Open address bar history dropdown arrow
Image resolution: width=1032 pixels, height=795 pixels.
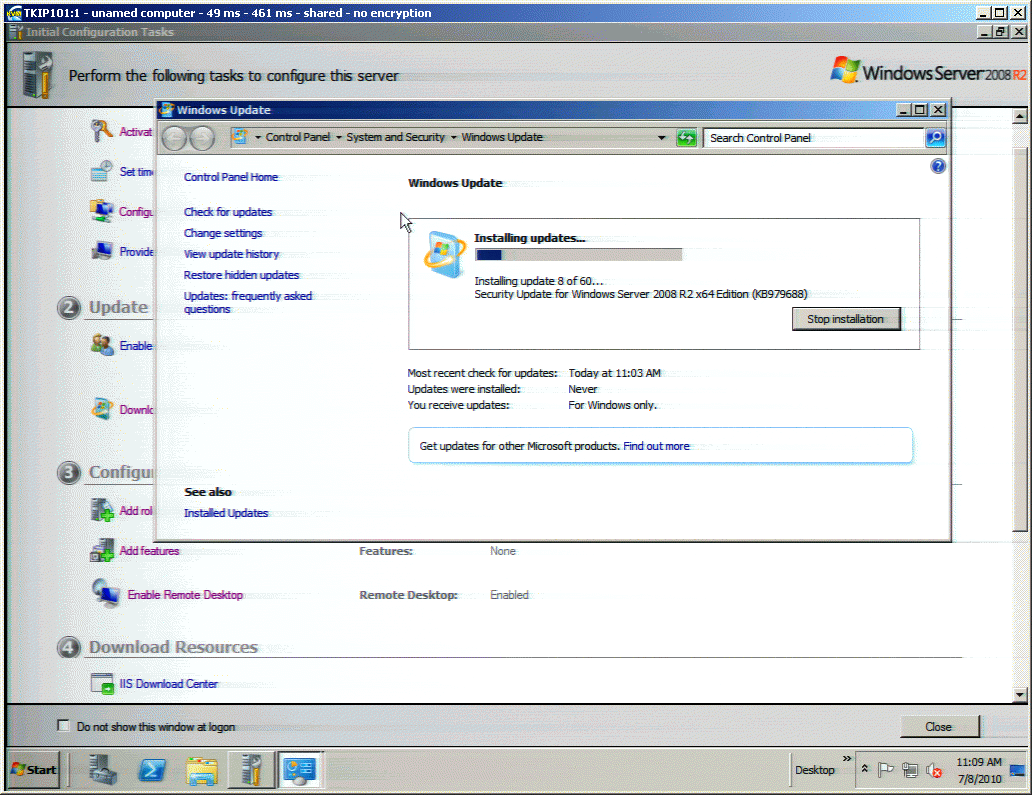[x=661, y=138]
